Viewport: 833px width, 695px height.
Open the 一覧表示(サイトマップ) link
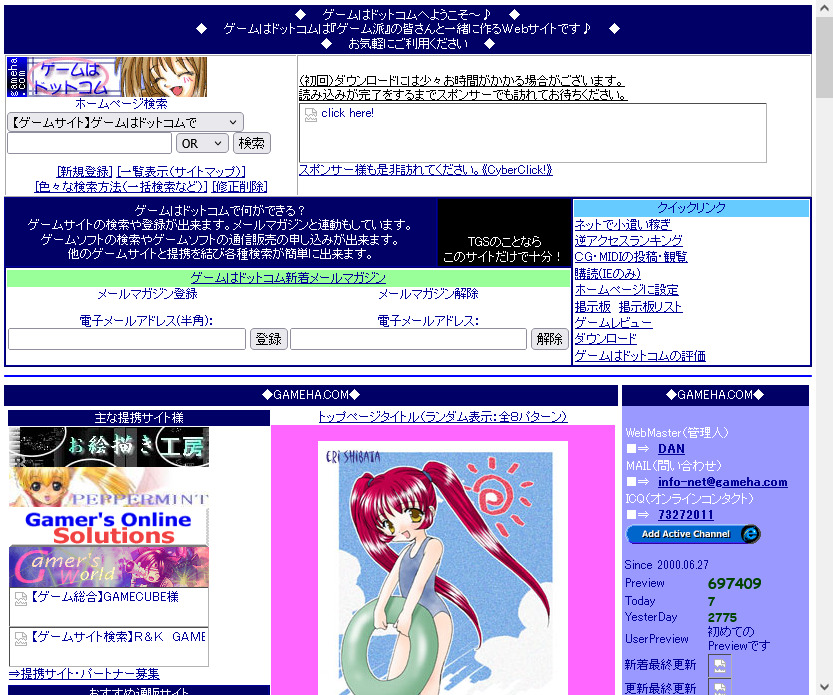tap(181, 172)
